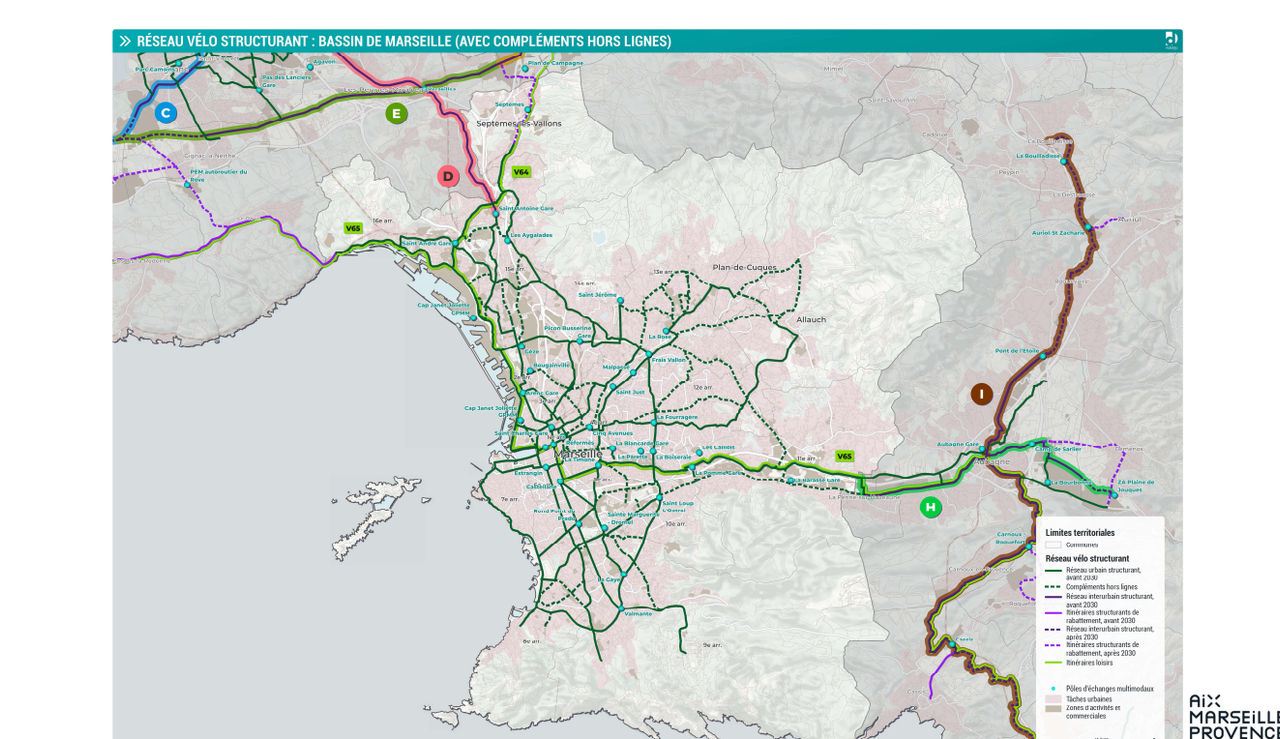This screenshot has height=739, width=1280.
Task: Click the 'La Pomme Gare' label
Action: tap(718, 472)
